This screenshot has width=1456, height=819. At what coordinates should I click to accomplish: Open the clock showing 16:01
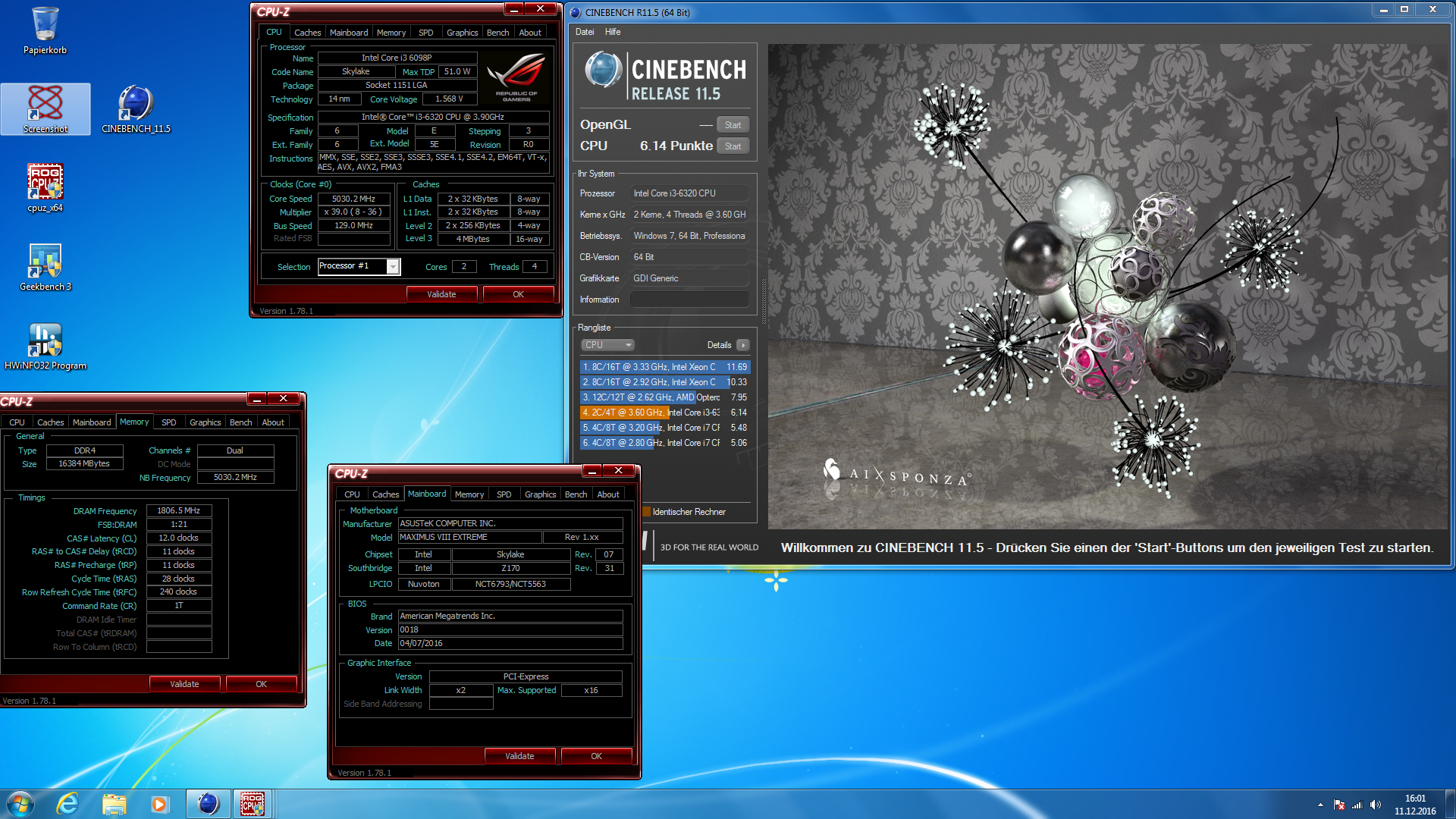[x=1415, y=805]
